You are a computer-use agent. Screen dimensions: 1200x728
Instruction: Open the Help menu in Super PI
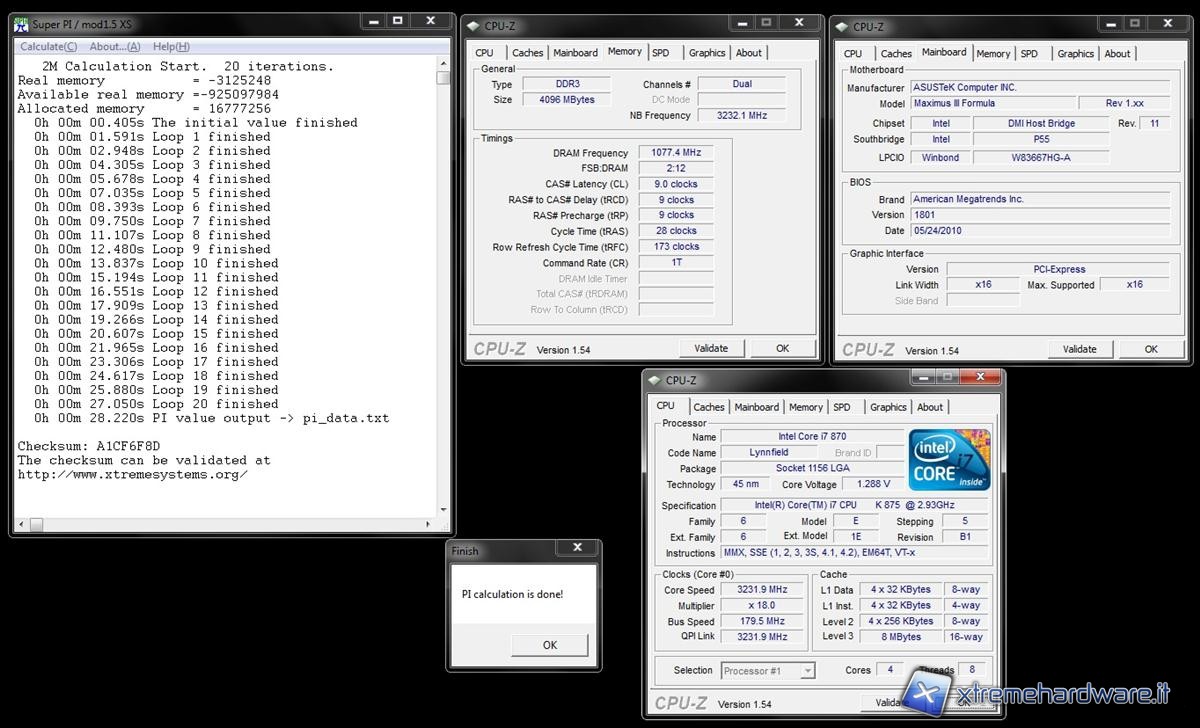pyautogui.click(x=171, y=46)
